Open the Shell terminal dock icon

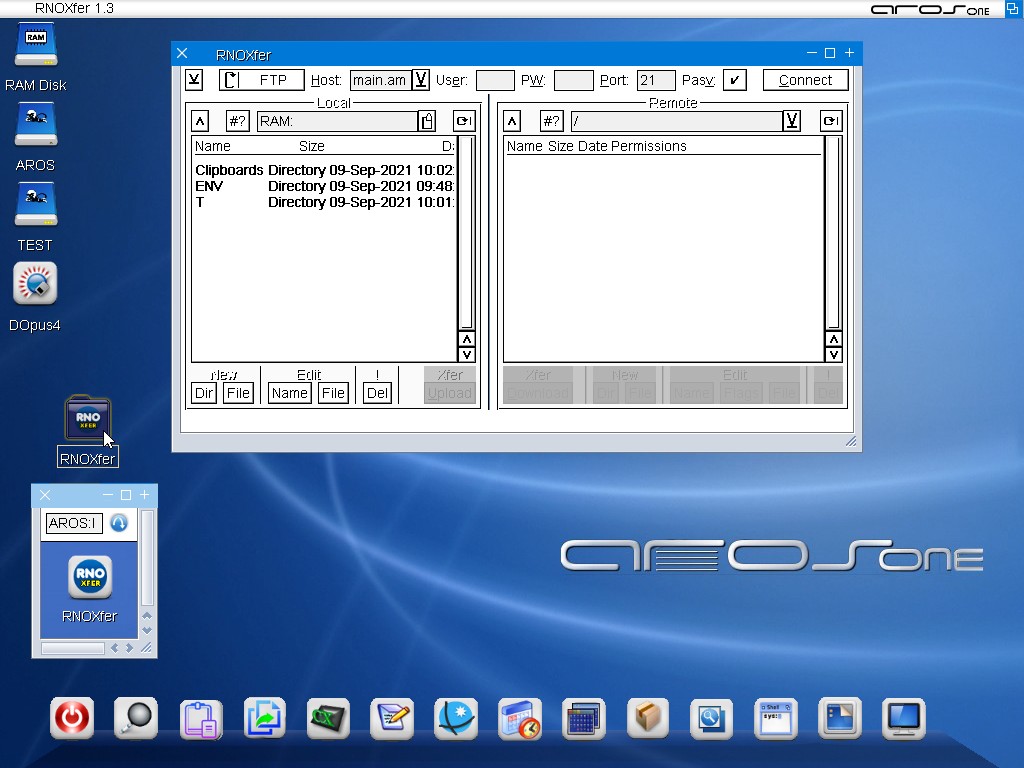point(775,718)
